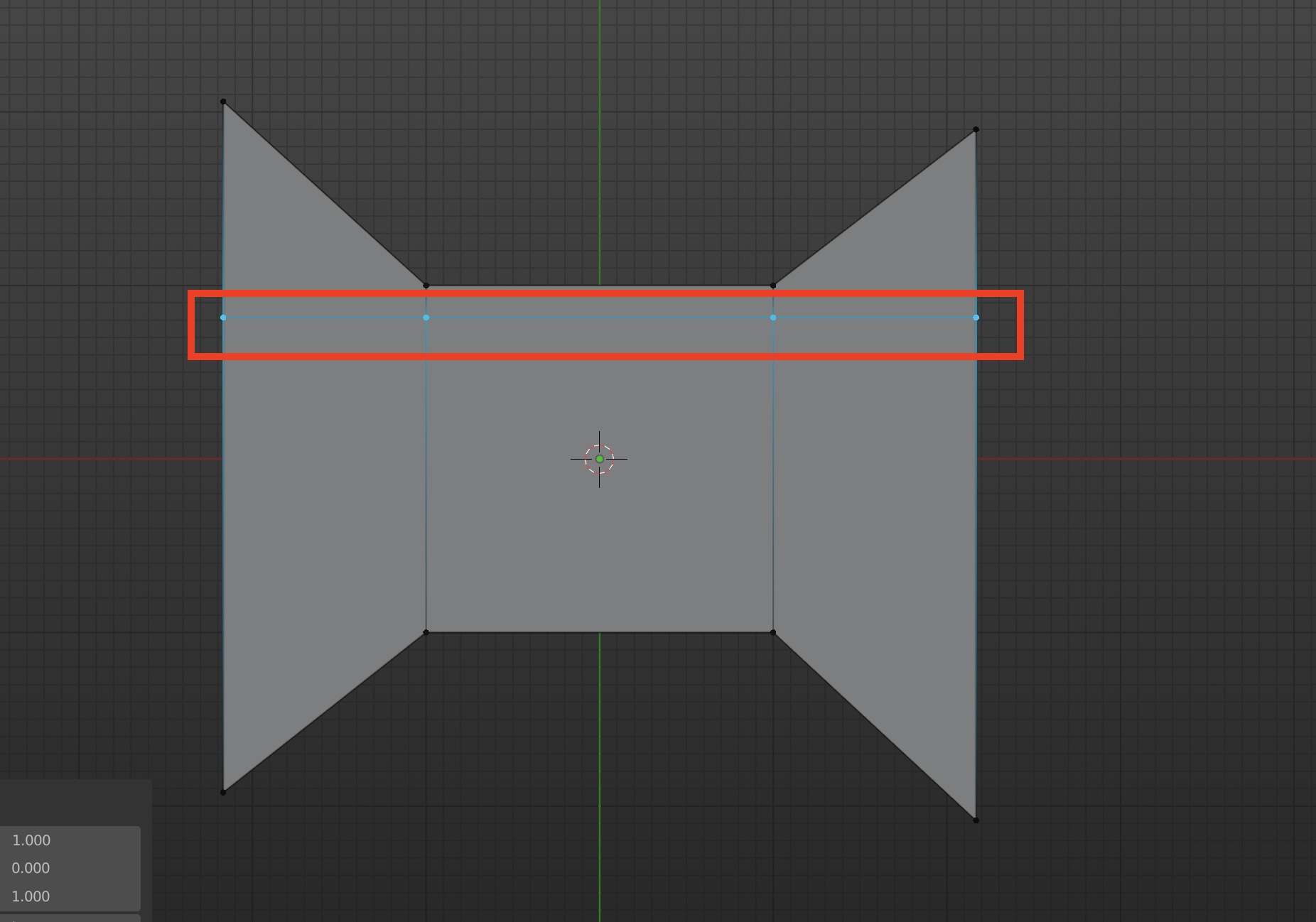This screenshot has height=922, width=1316.
Task: Click second blue loop-cut vertex from the left
Action: coord(426,318)
